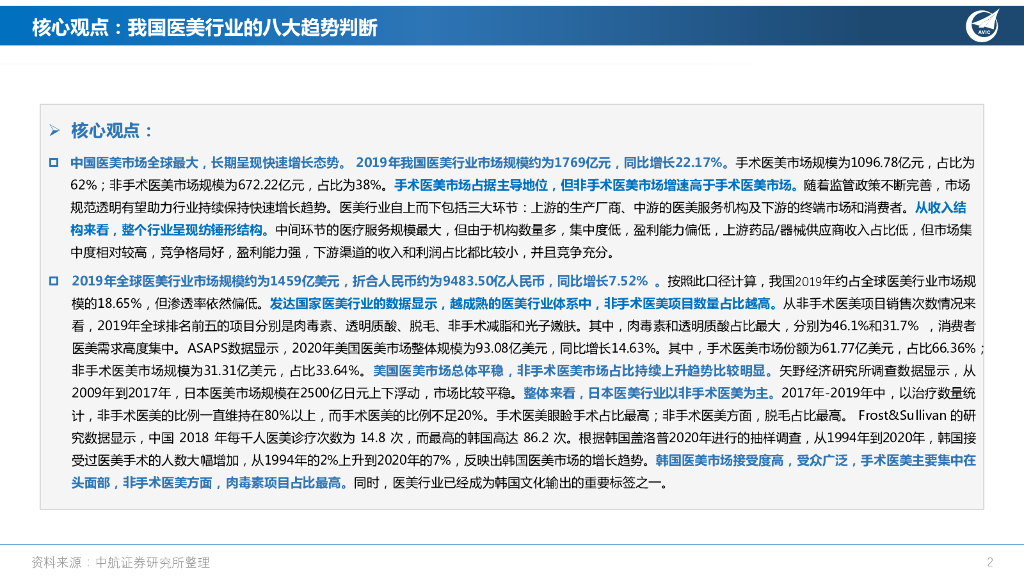Click the text 非手术医美市场规模为31.31亿美元
The width and height of the screenshot is (1024, 576).
click(x=174, y=371)
